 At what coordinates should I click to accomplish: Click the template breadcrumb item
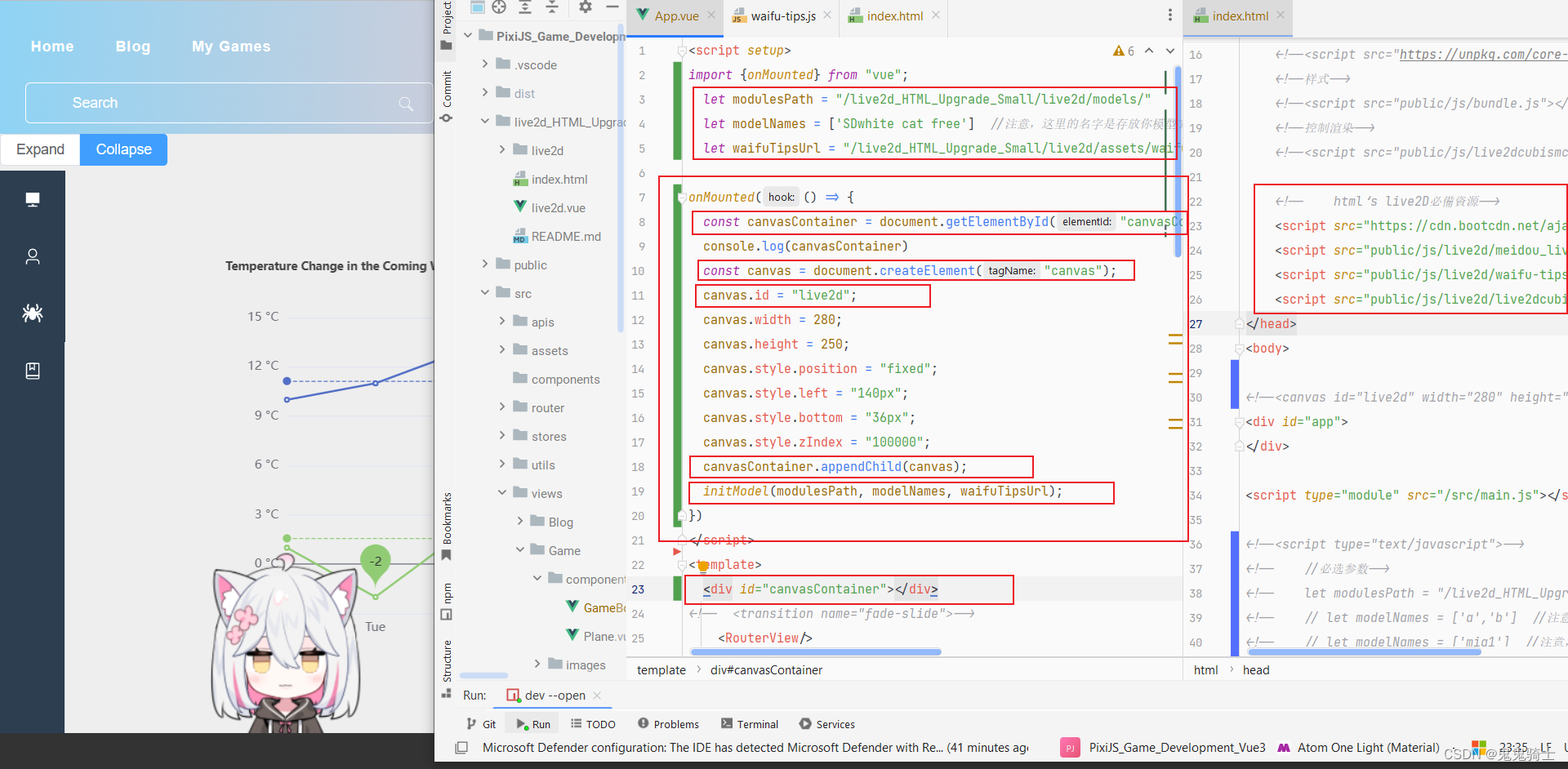661,670
